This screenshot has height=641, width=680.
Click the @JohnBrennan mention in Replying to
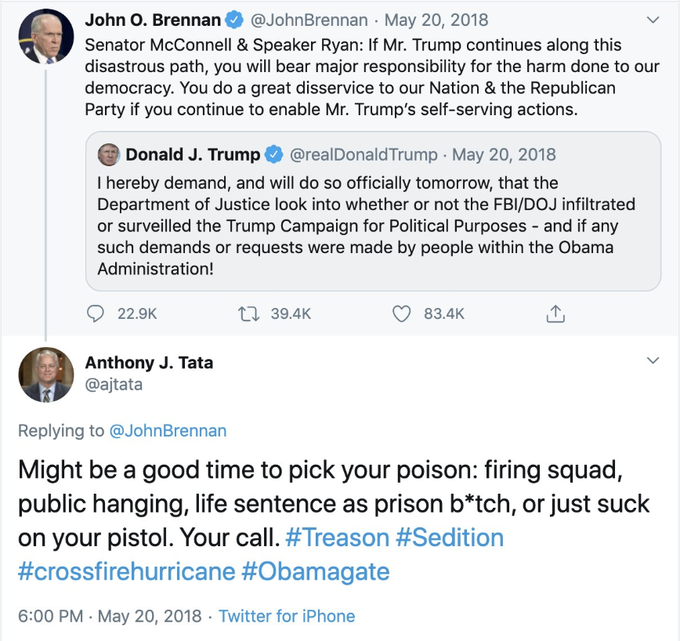[x=166, y=431]
